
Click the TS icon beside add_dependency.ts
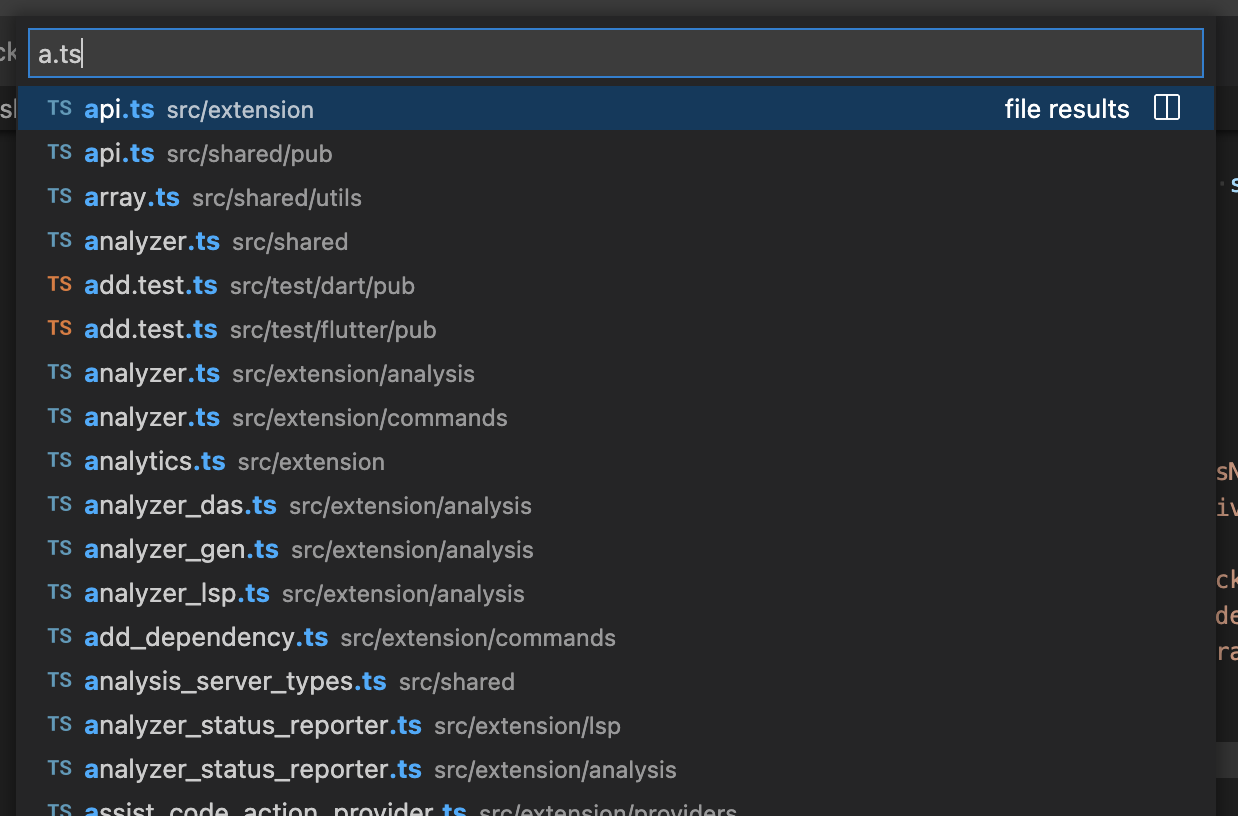coord(60,636)
